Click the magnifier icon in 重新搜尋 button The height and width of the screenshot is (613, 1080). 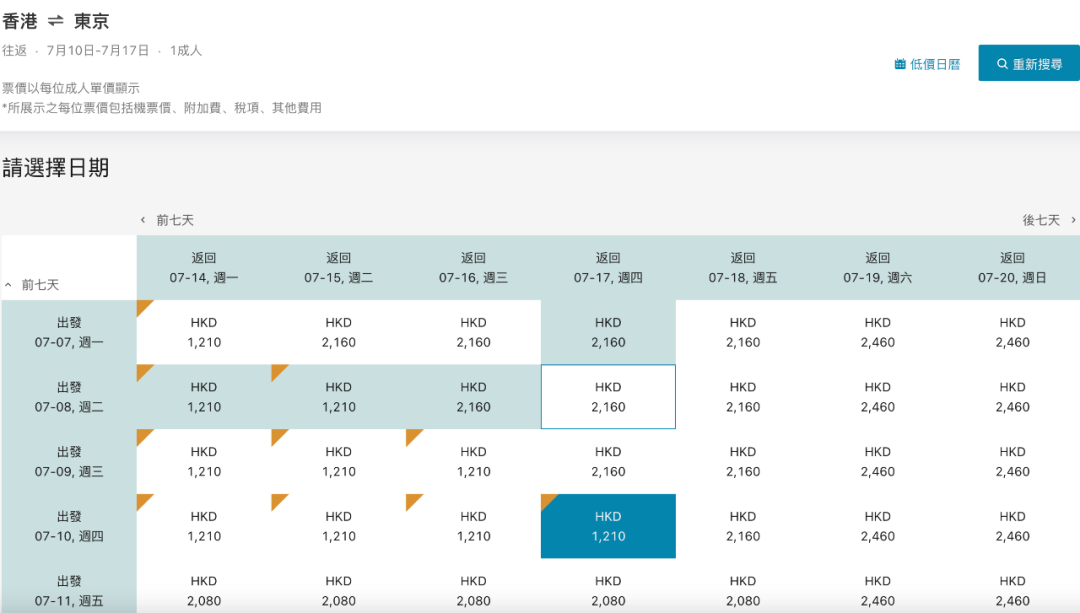tap(1002, 64)
